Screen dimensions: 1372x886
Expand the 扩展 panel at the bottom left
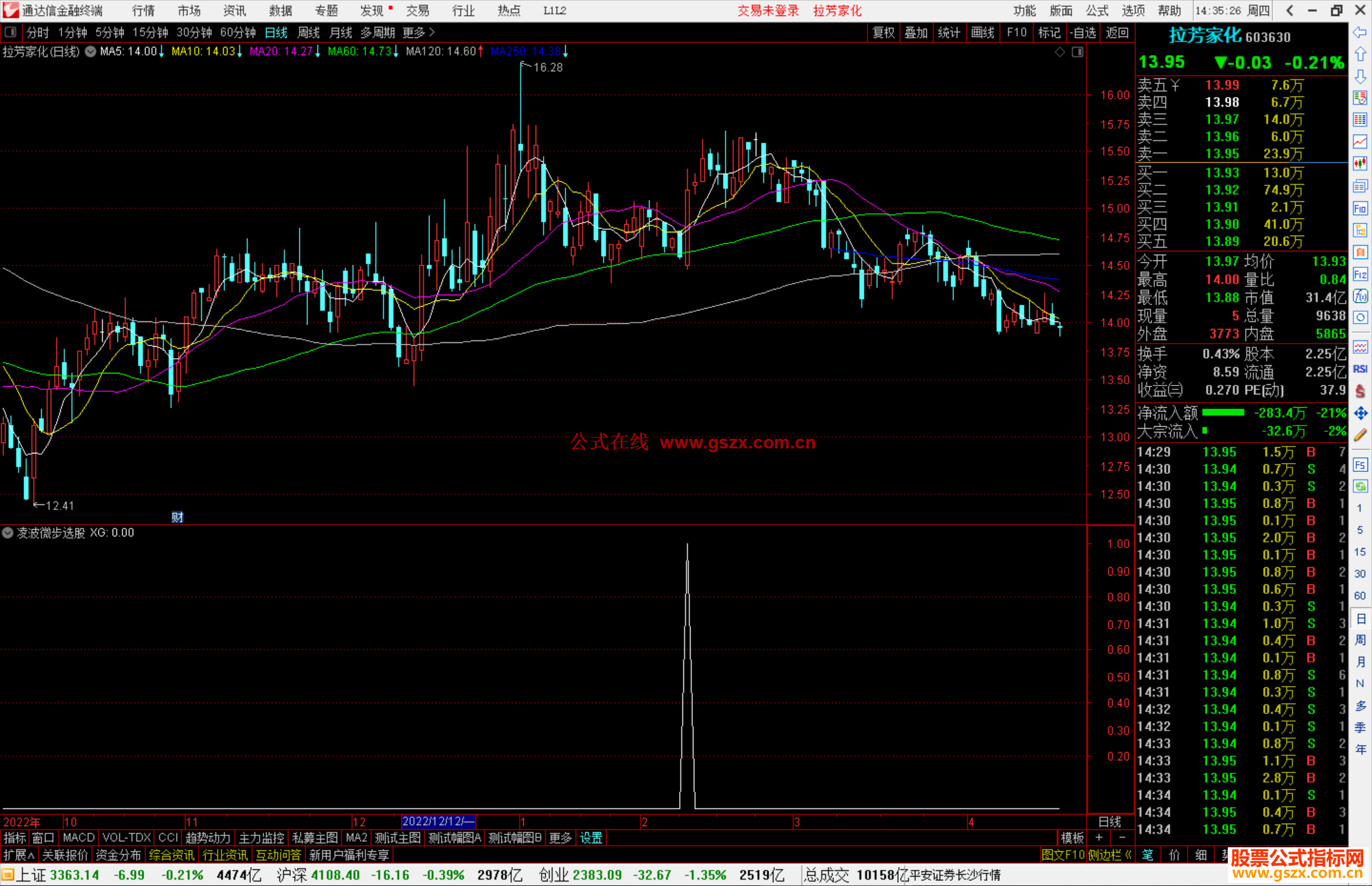[x=18, y=855]
